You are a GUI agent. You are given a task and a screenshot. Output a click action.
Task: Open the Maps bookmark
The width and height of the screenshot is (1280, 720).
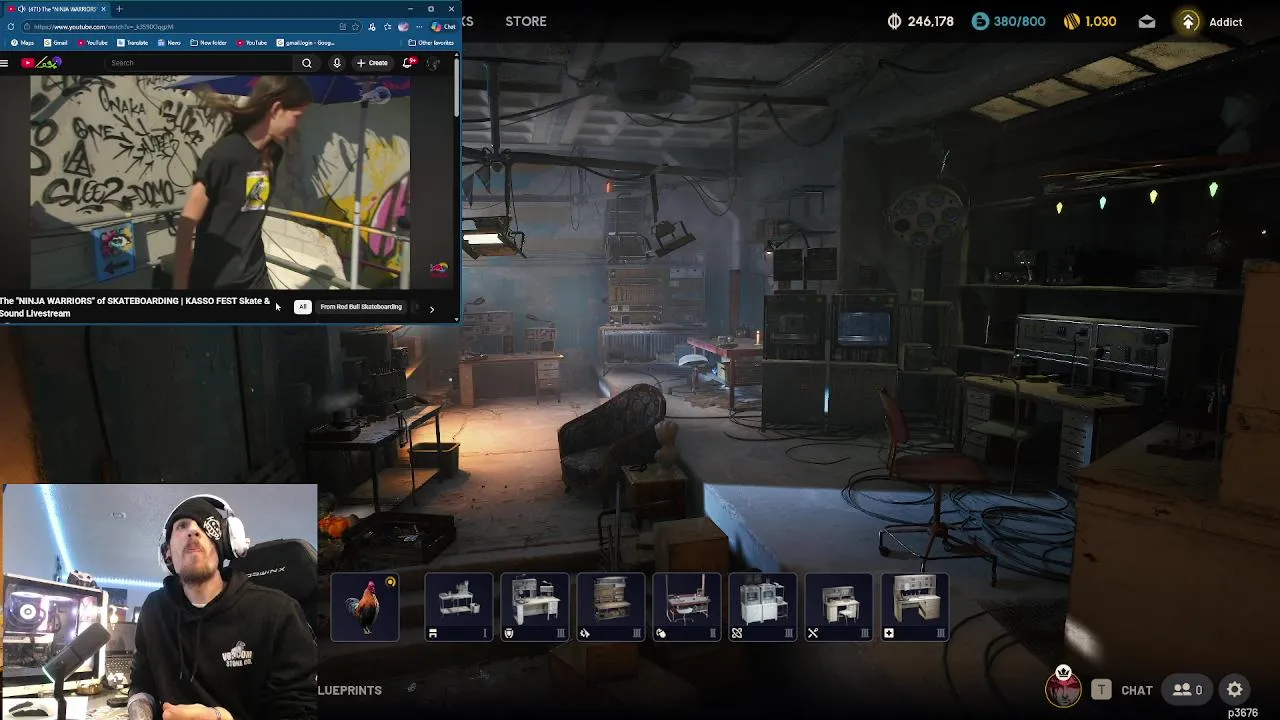23,43
